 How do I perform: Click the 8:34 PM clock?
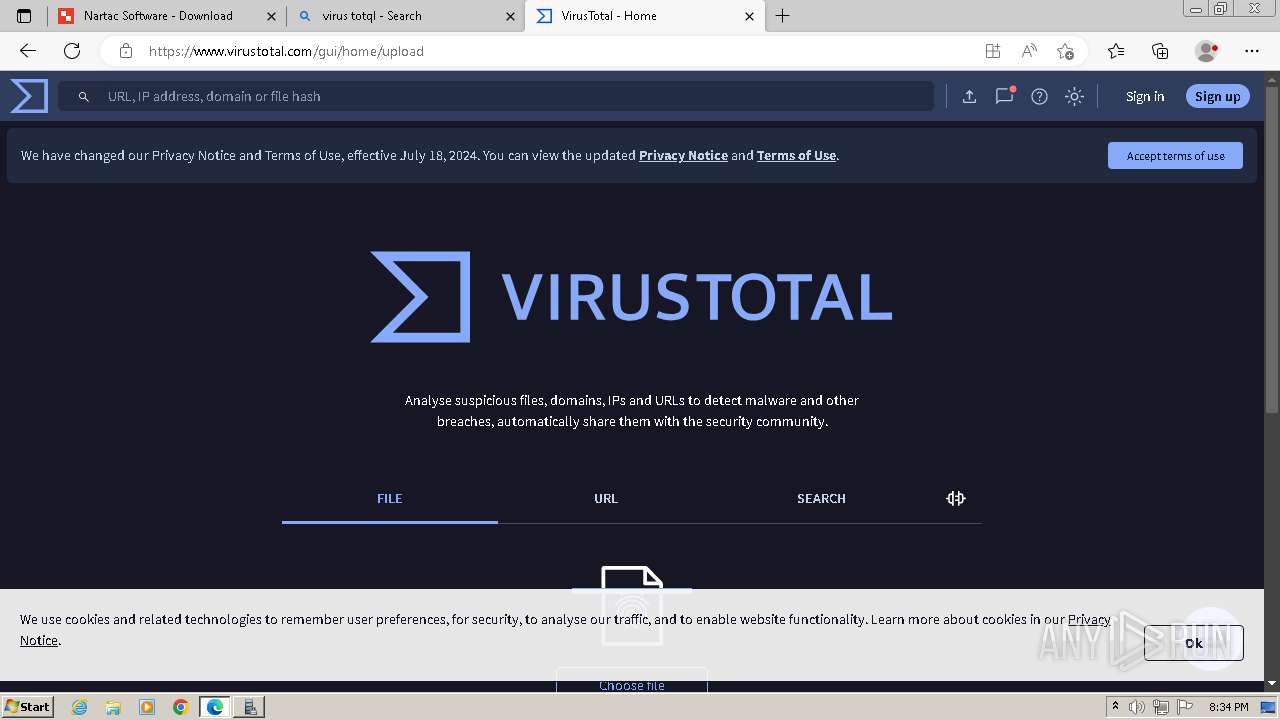click(1228, 707)
